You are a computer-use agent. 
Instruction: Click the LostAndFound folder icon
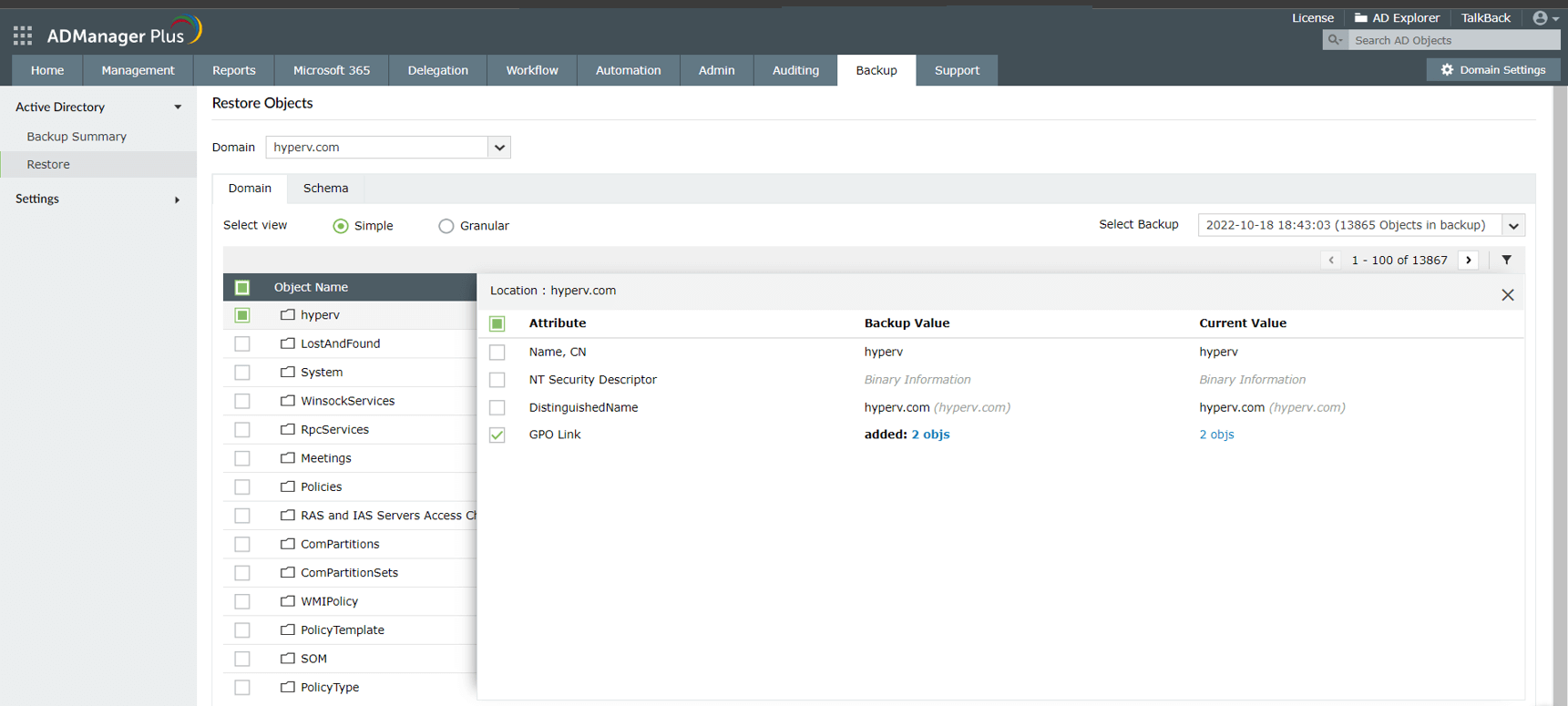288,343
